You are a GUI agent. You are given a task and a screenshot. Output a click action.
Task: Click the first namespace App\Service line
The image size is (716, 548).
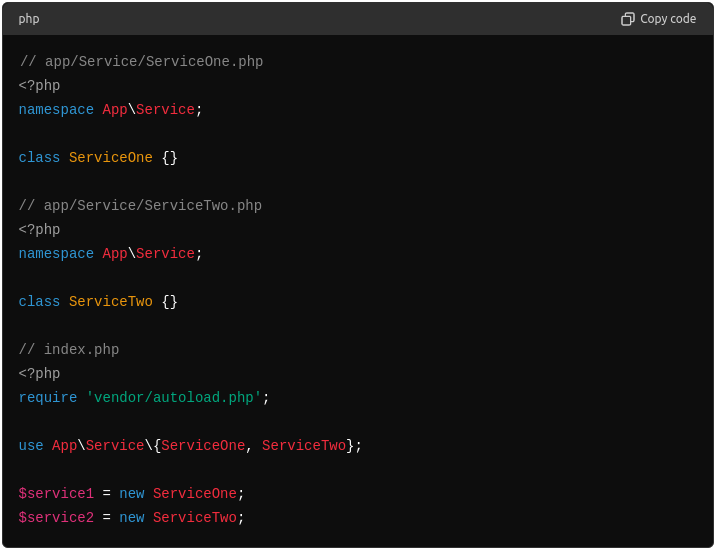click(111, 110)
